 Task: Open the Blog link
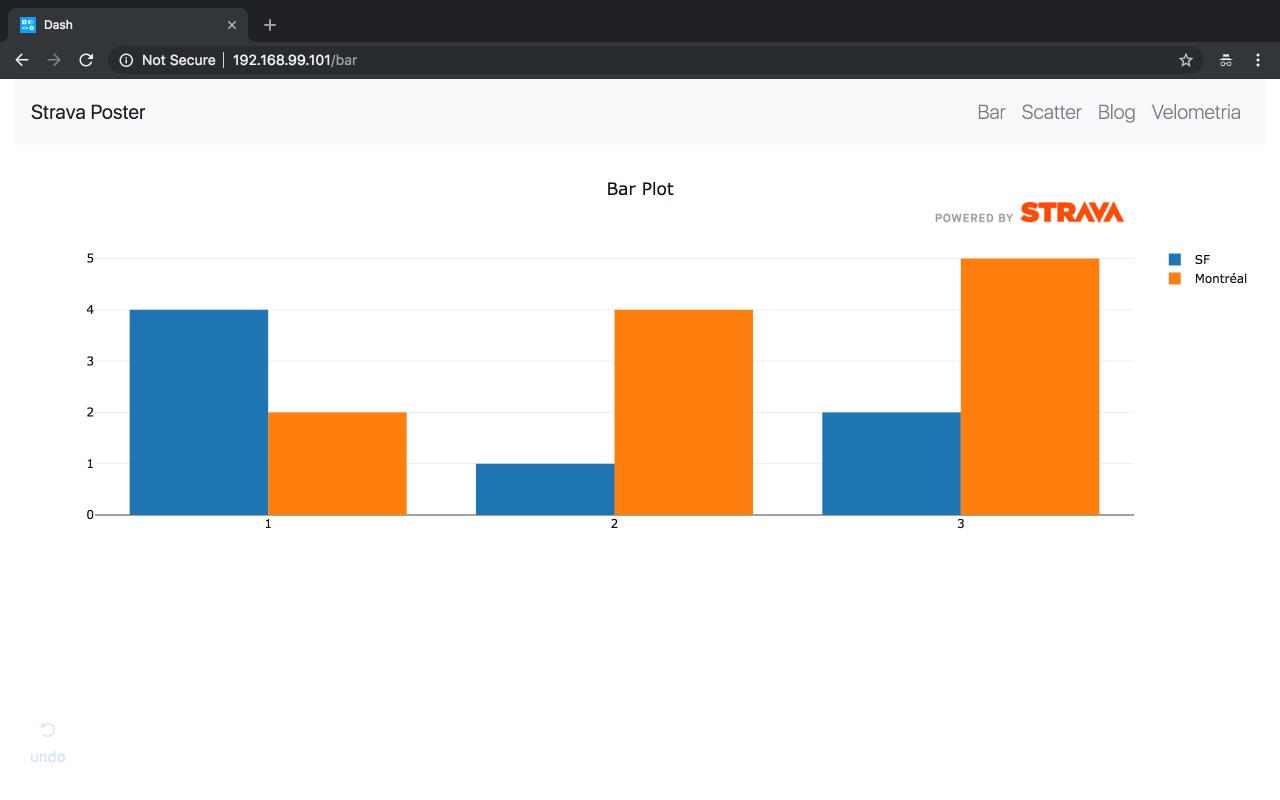pos(1116,112)
